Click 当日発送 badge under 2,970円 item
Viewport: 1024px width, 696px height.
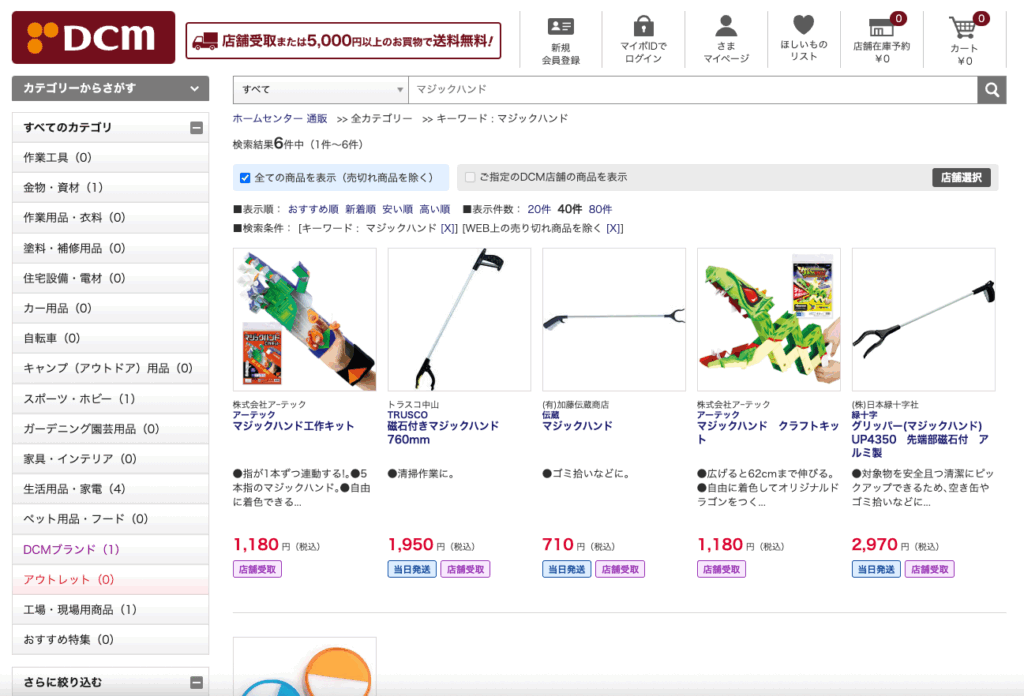click(x=876, y=569)
